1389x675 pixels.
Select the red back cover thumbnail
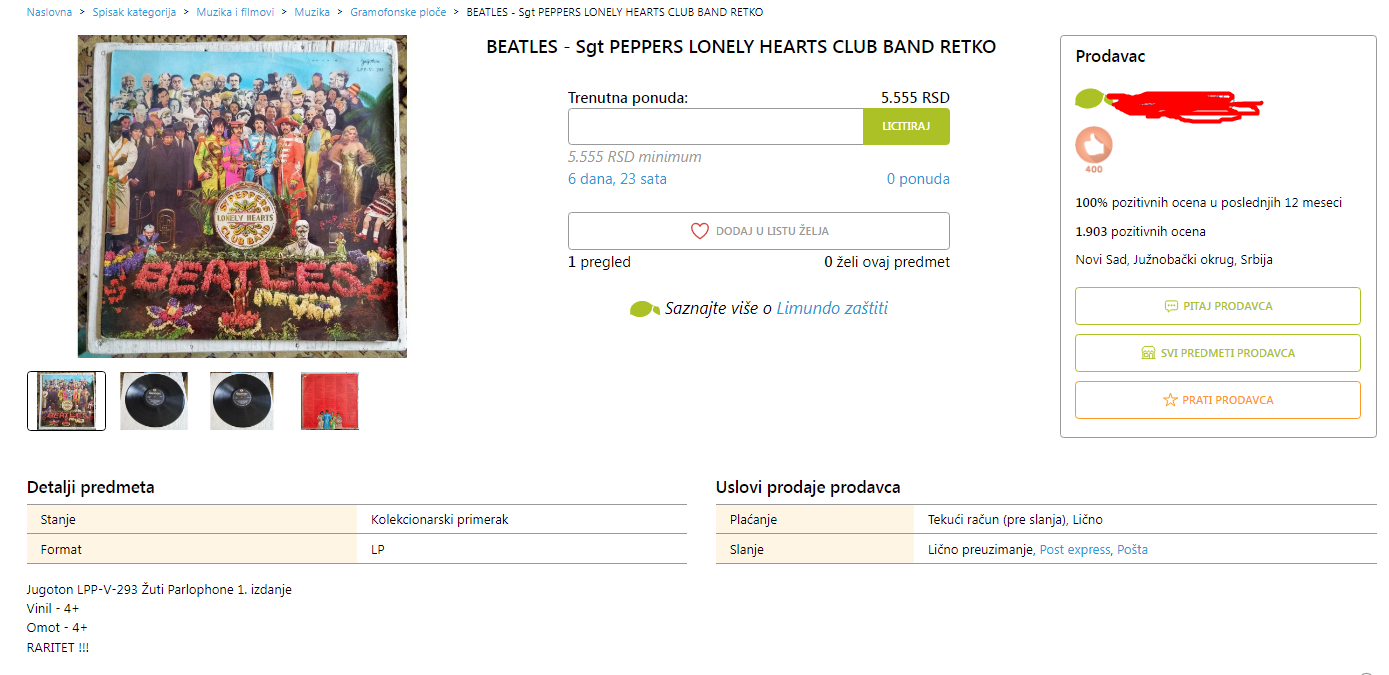(x=330, y=401)
